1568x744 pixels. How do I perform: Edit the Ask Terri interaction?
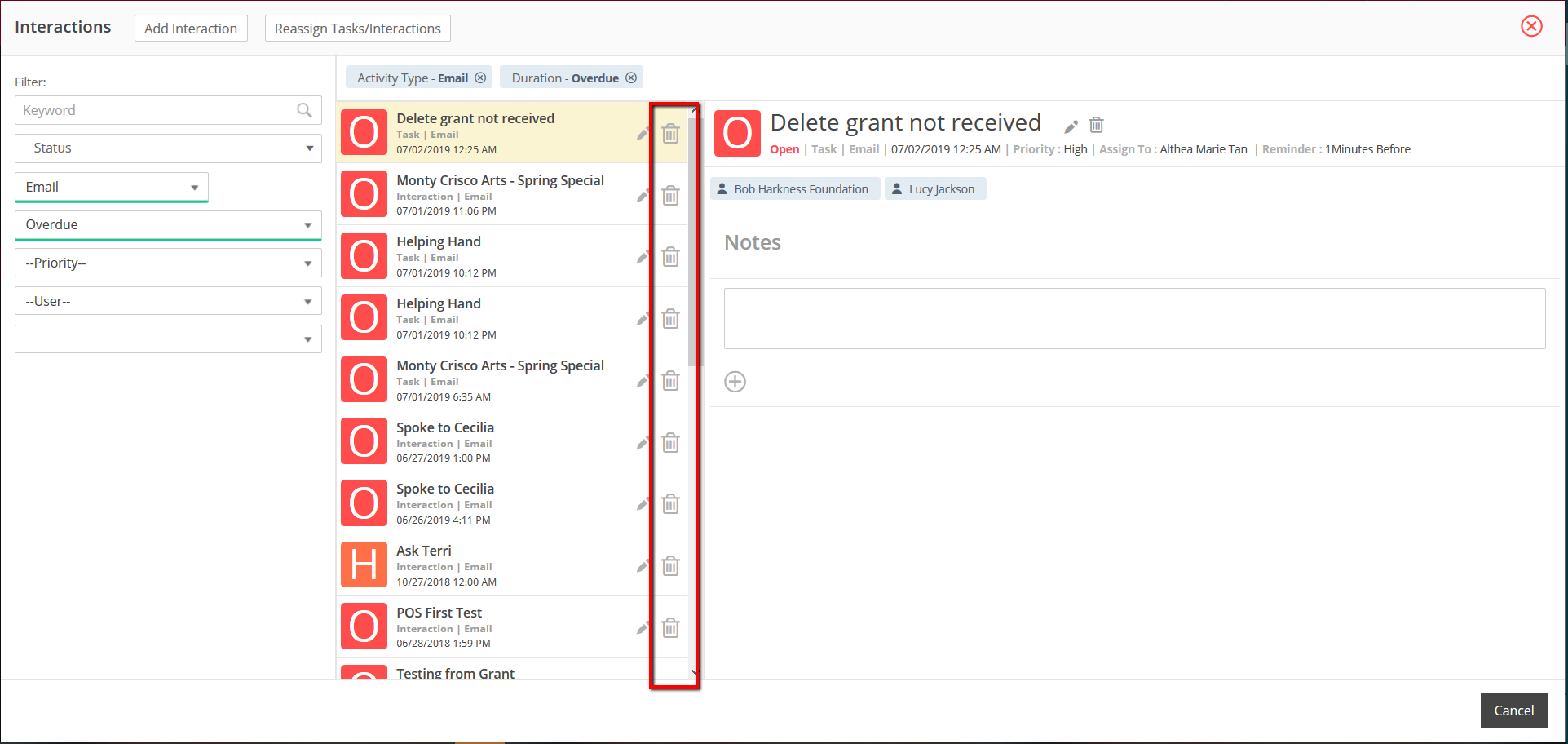pyautogui.click(x=643, y=565)
